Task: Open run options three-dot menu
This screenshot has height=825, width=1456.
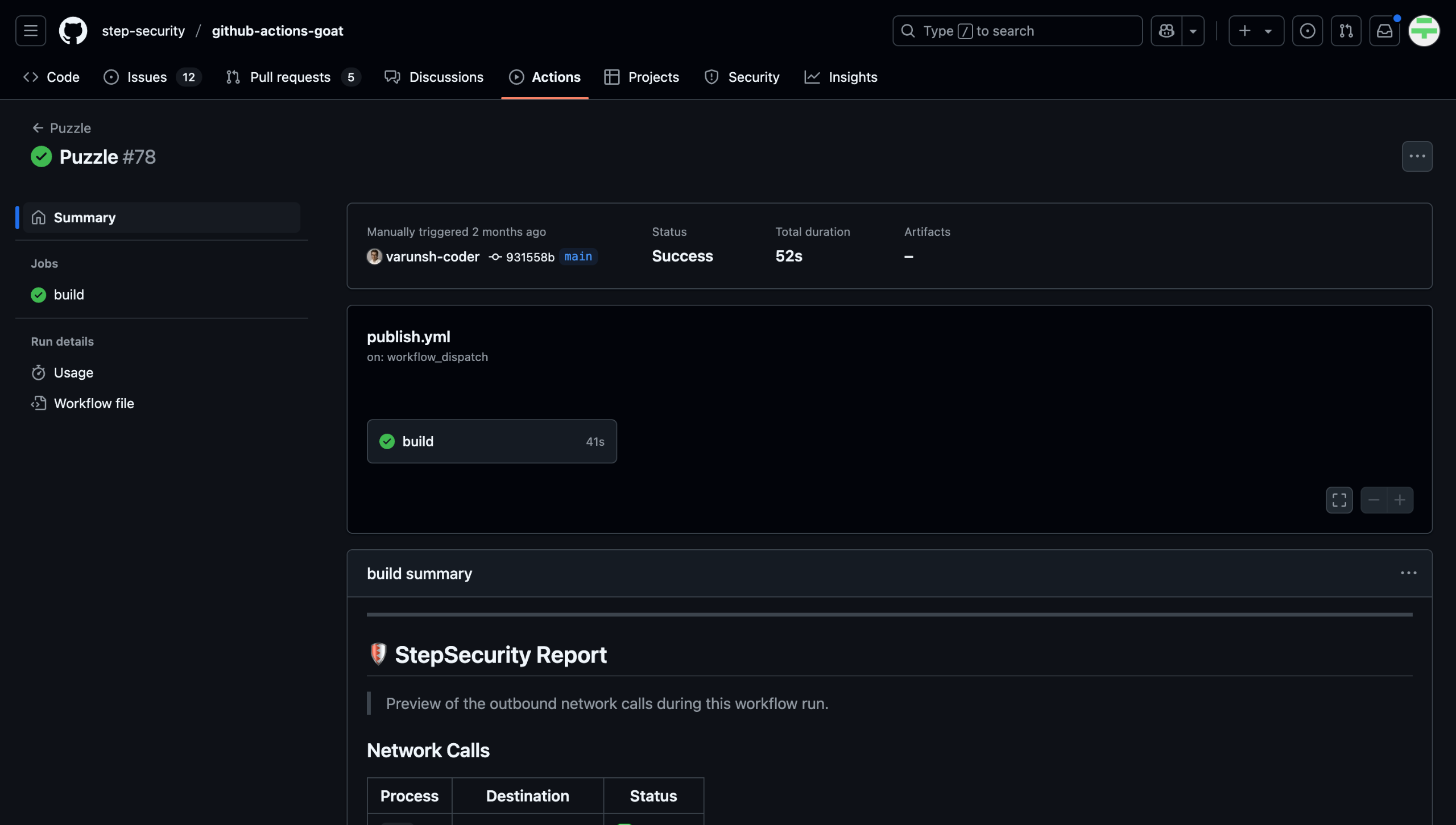Action: click(1417, 156)
